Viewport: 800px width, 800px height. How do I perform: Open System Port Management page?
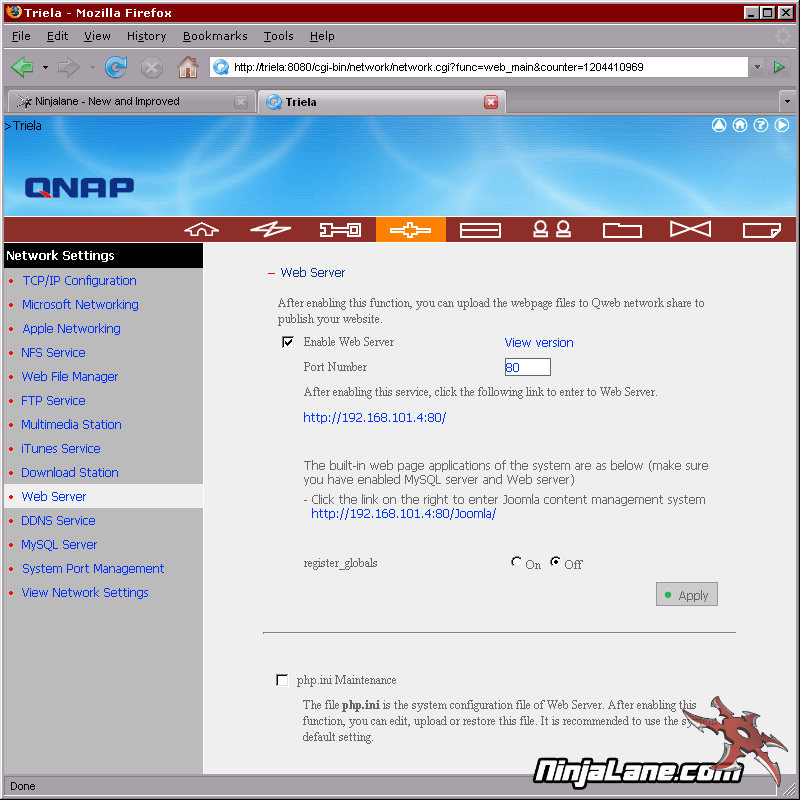(93, 568)
